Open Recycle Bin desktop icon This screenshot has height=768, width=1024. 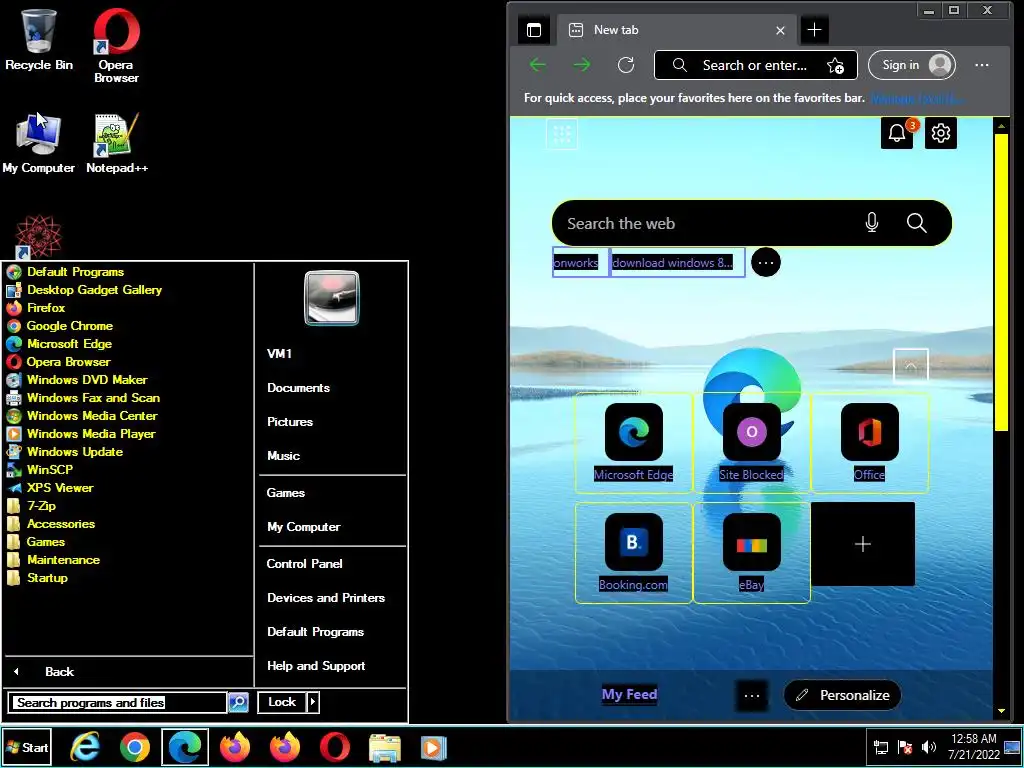coord(39,40)
